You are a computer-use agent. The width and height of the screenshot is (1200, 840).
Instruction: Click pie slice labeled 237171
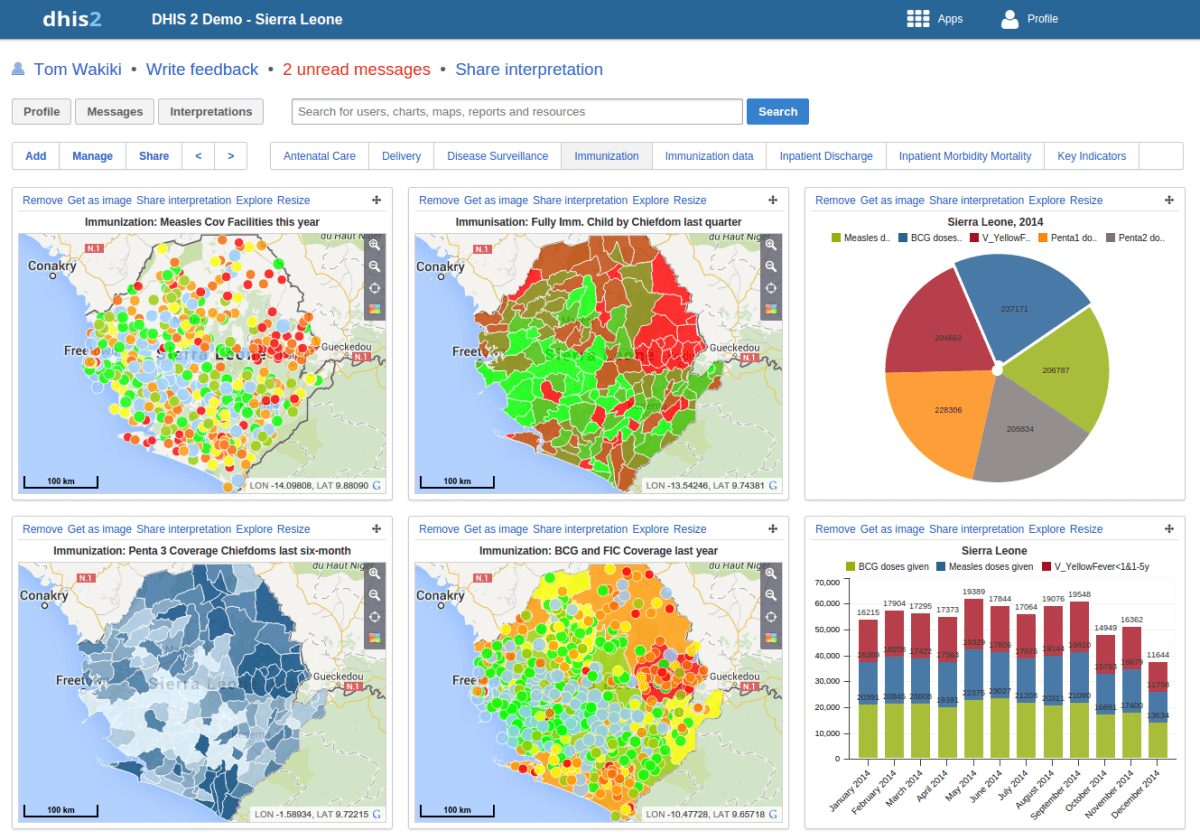1014,308
